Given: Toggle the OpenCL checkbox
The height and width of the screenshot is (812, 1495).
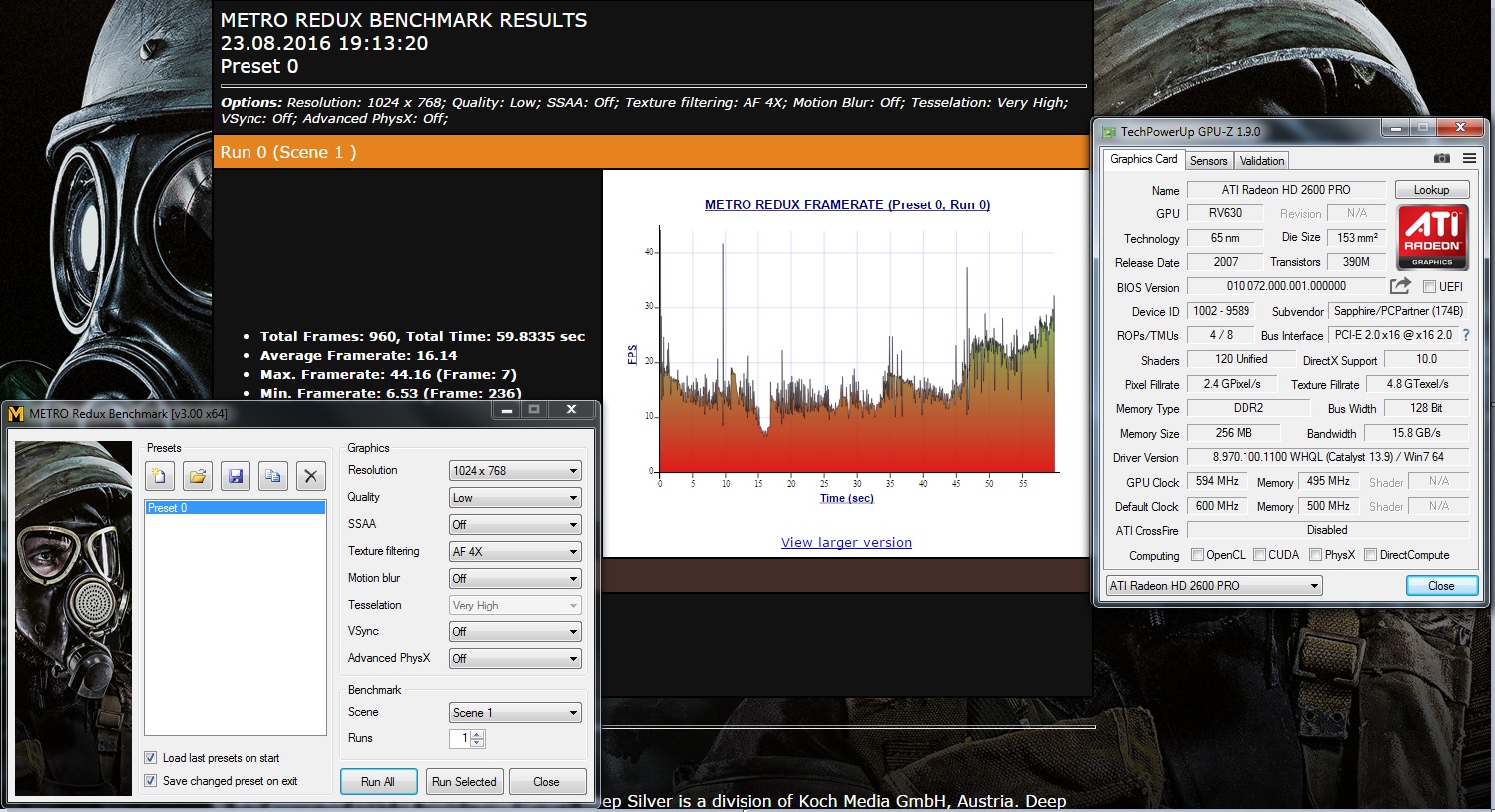Looking at the screenshot, I should [x=1197, y=555].
